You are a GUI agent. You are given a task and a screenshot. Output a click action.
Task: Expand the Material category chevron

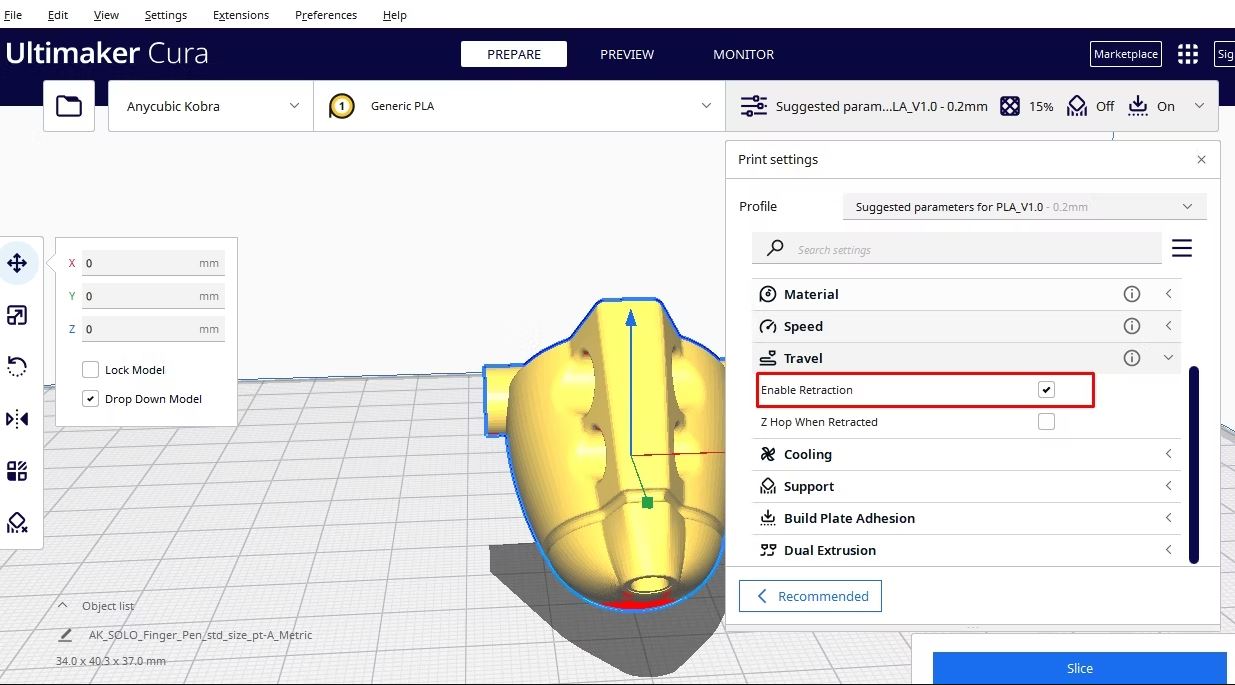coord(1168,294)
